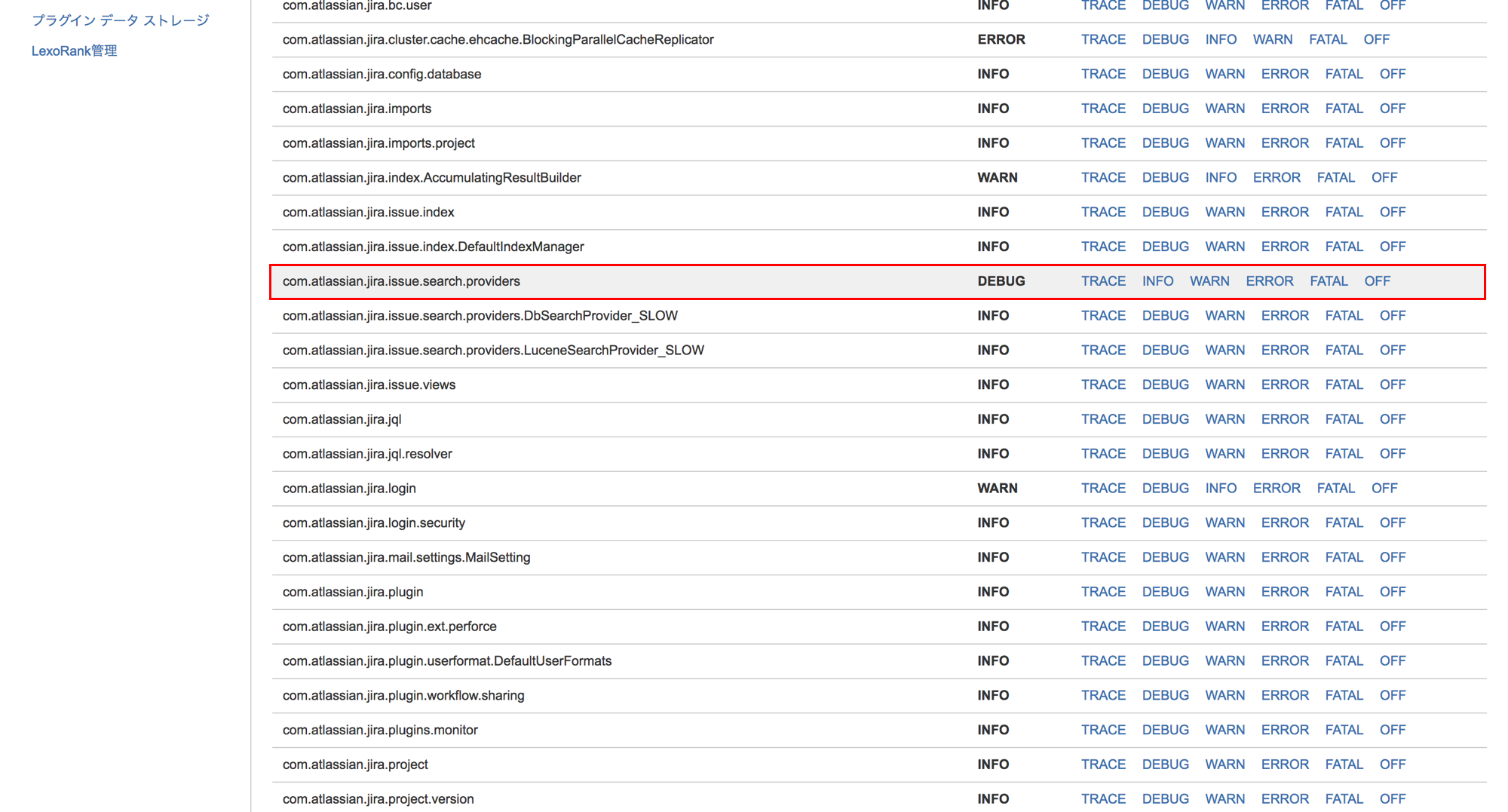This screenshot has width=1508, height=812.
Task: Set com.atlassian.jira.login.security to TRACE
Action: click(x=1103, y=523)
